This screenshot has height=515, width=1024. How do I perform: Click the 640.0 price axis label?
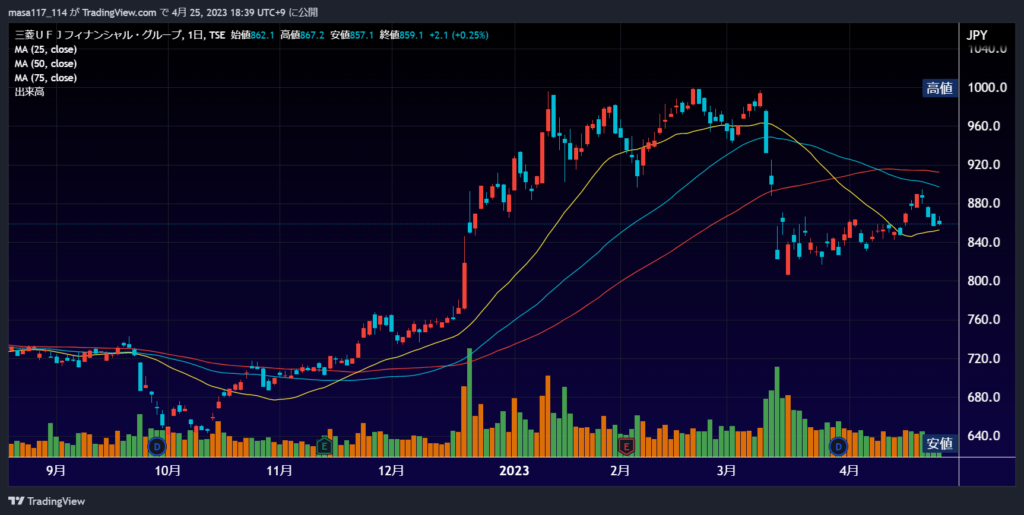pos(984,436)
